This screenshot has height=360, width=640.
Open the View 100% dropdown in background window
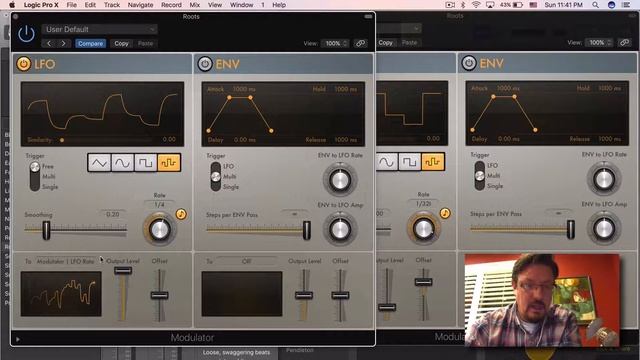coord(598,42)
